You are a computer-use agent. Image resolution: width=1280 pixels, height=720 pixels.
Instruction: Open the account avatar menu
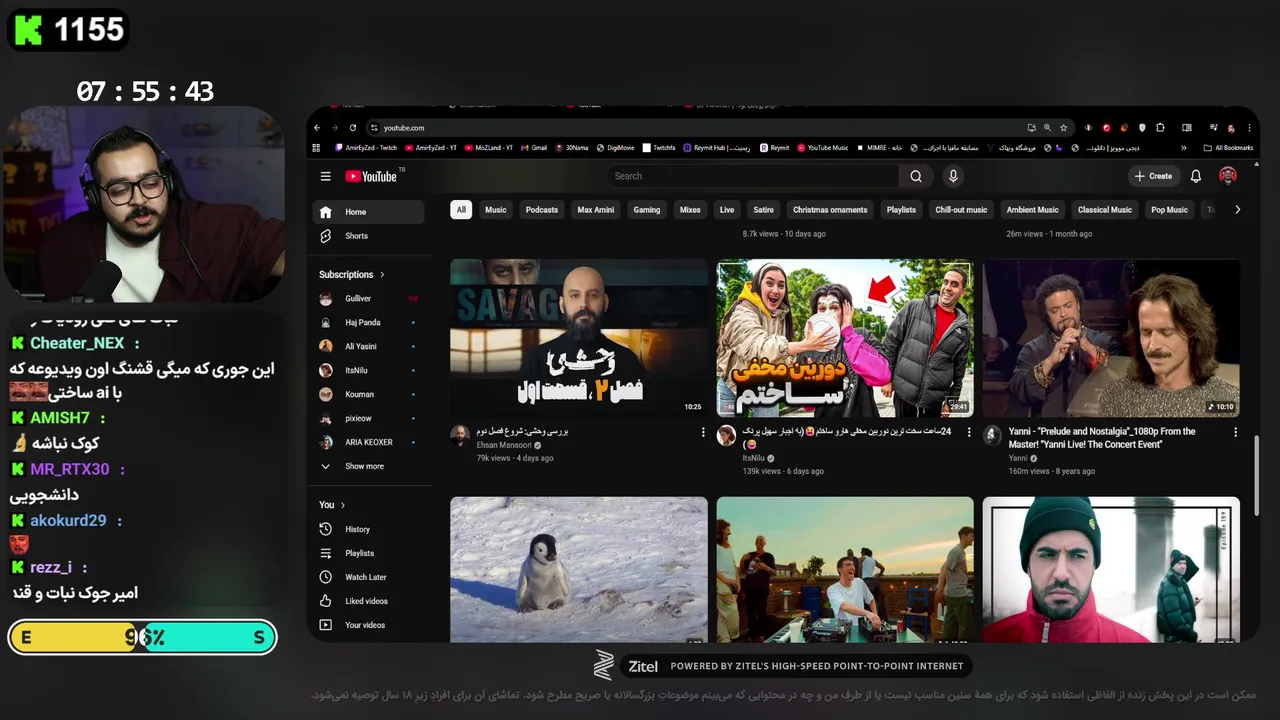pyautogui.click(x=1228, y=176)
